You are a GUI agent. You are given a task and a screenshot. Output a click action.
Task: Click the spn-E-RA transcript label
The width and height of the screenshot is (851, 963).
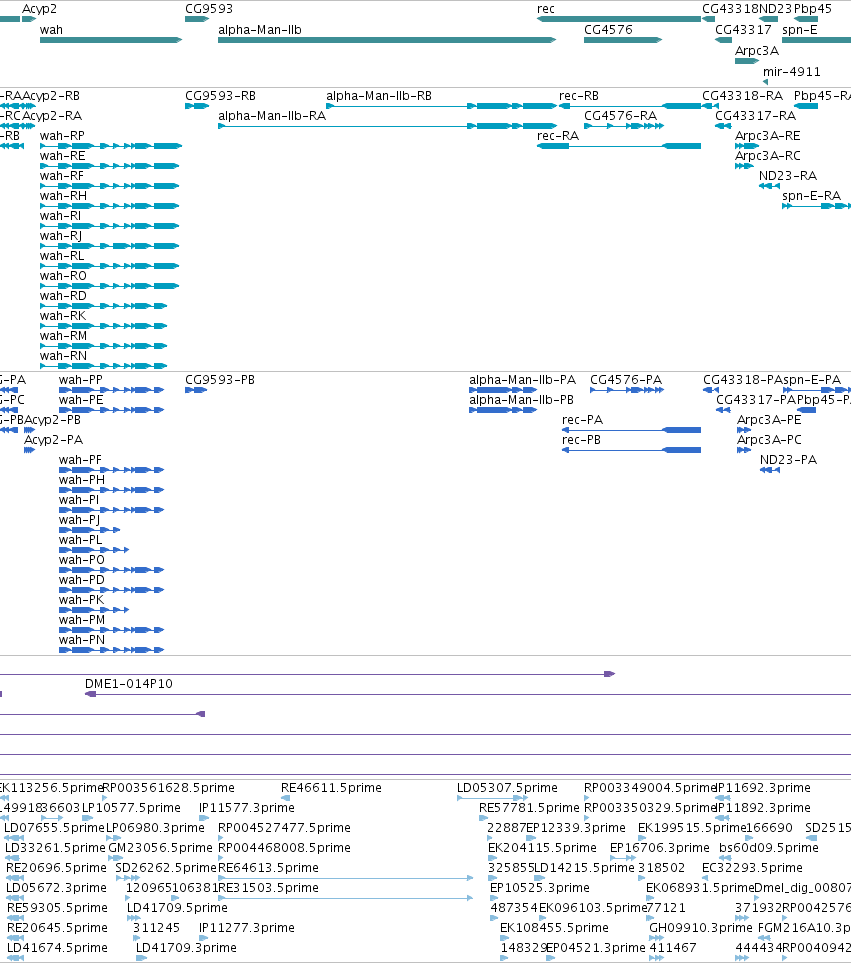coord(811,195)
